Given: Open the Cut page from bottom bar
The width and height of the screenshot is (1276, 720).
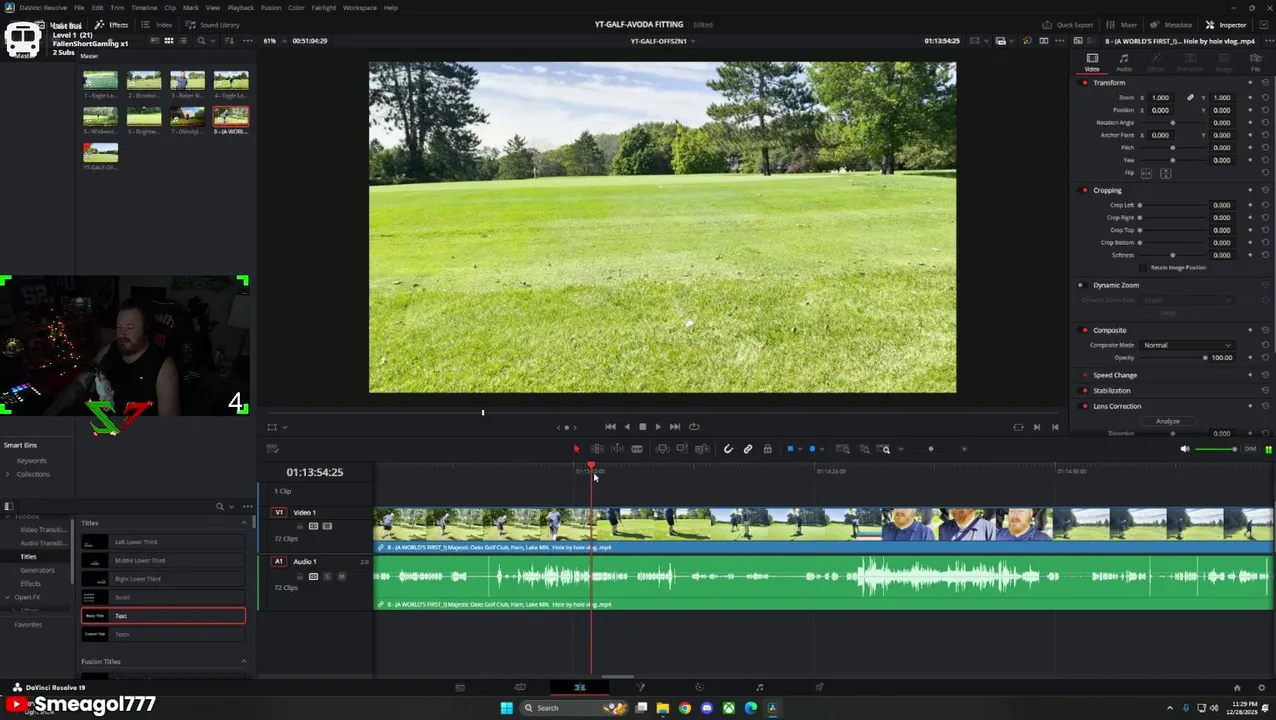Looking at the screenshot, I should click(x=520, y=687).
